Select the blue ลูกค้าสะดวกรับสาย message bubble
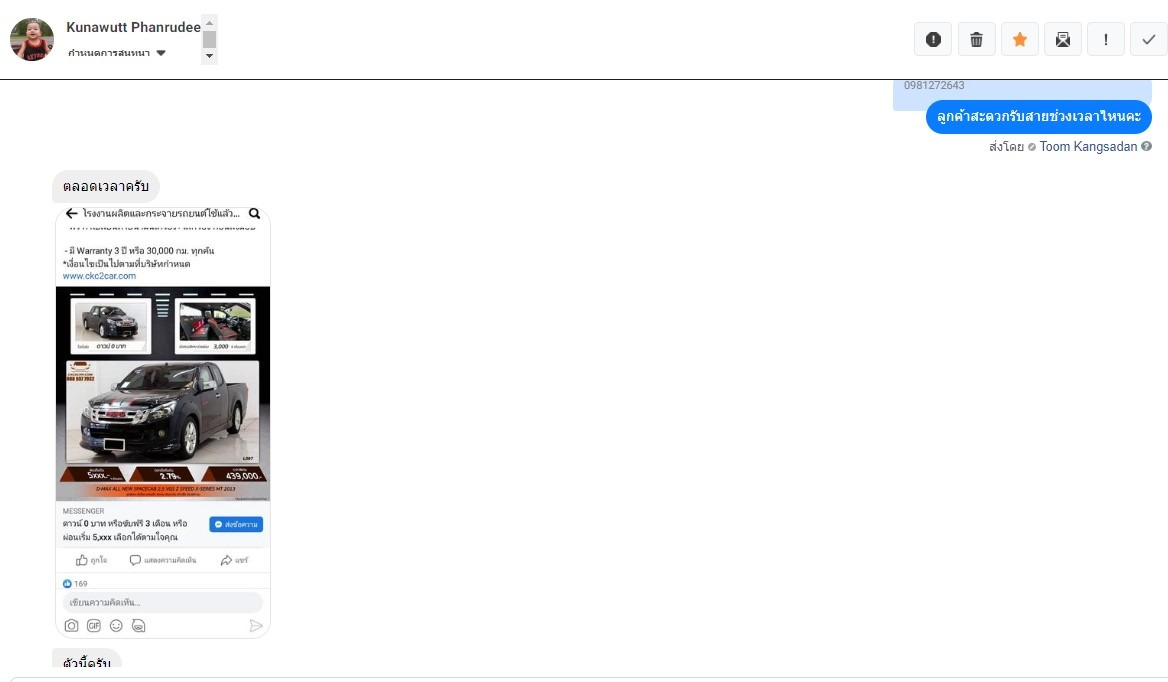The height and width of the screenshot is (682, 1168). click(x=1038, y=117)
